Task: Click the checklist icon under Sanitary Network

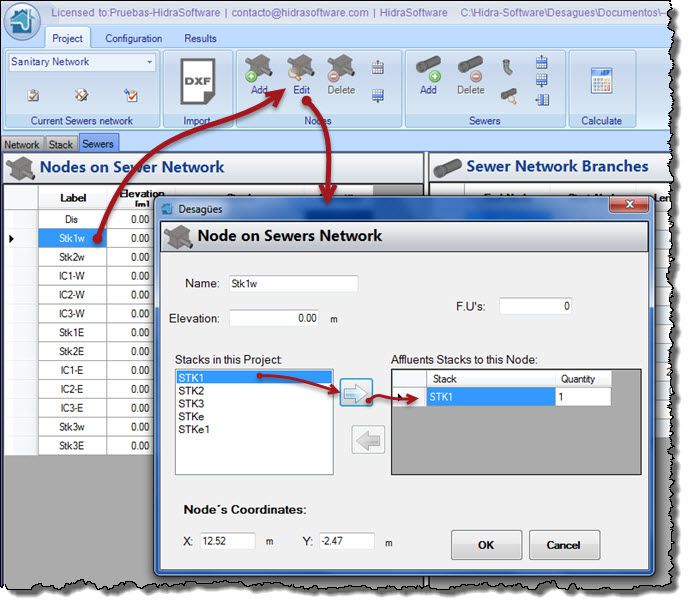Action: (x=131, y=95)
